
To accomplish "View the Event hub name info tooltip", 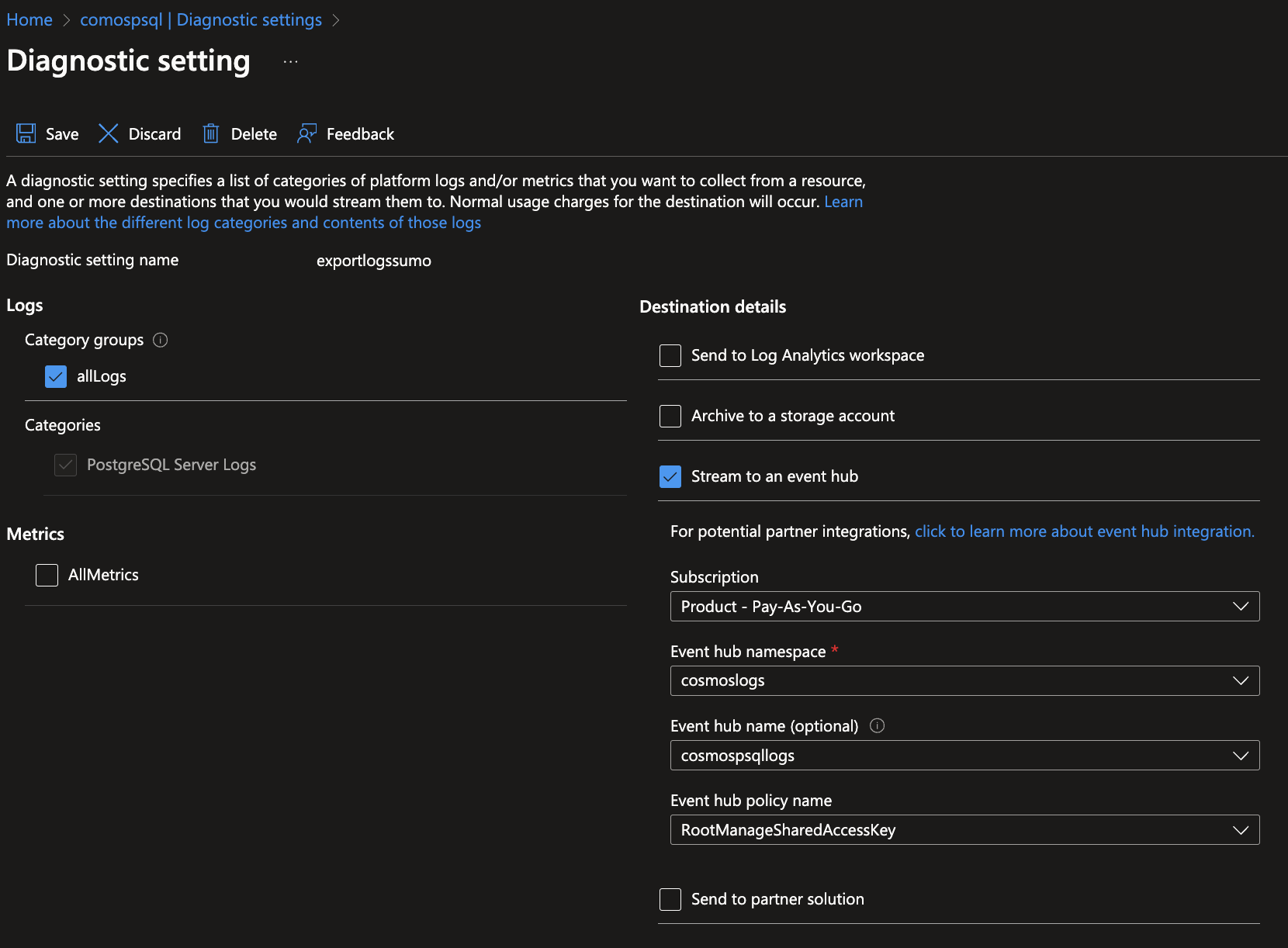I will click(x=877, y=726).
